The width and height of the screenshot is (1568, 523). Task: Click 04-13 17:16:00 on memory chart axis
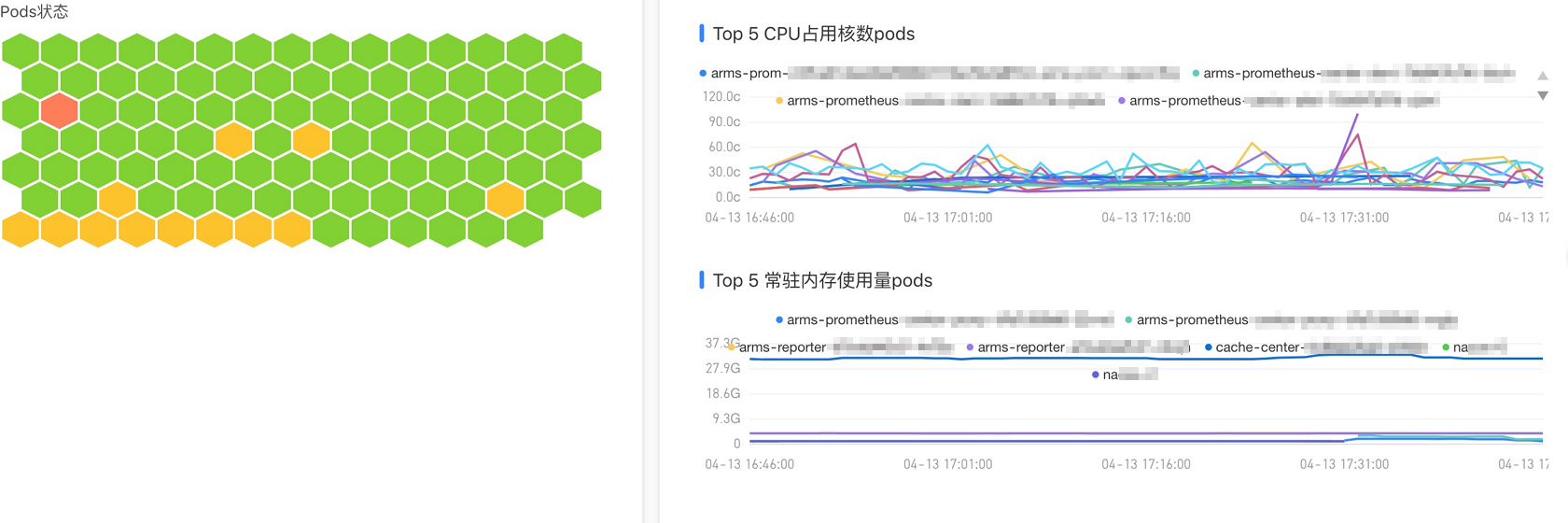(1146, 464)
